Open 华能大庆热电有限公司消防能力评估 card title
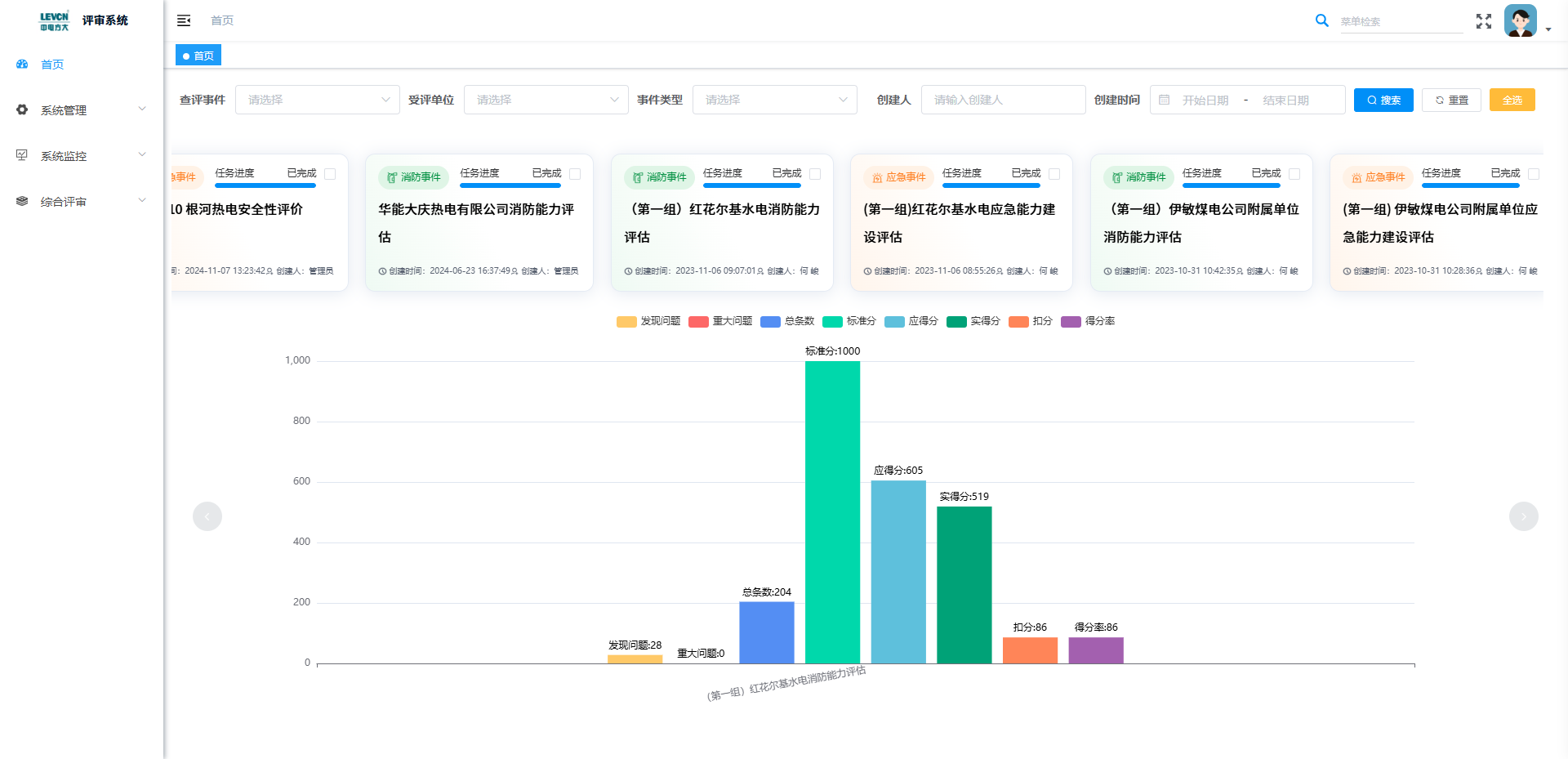The width and height of the screenshot is (1568, 759). tap(476, 223)
